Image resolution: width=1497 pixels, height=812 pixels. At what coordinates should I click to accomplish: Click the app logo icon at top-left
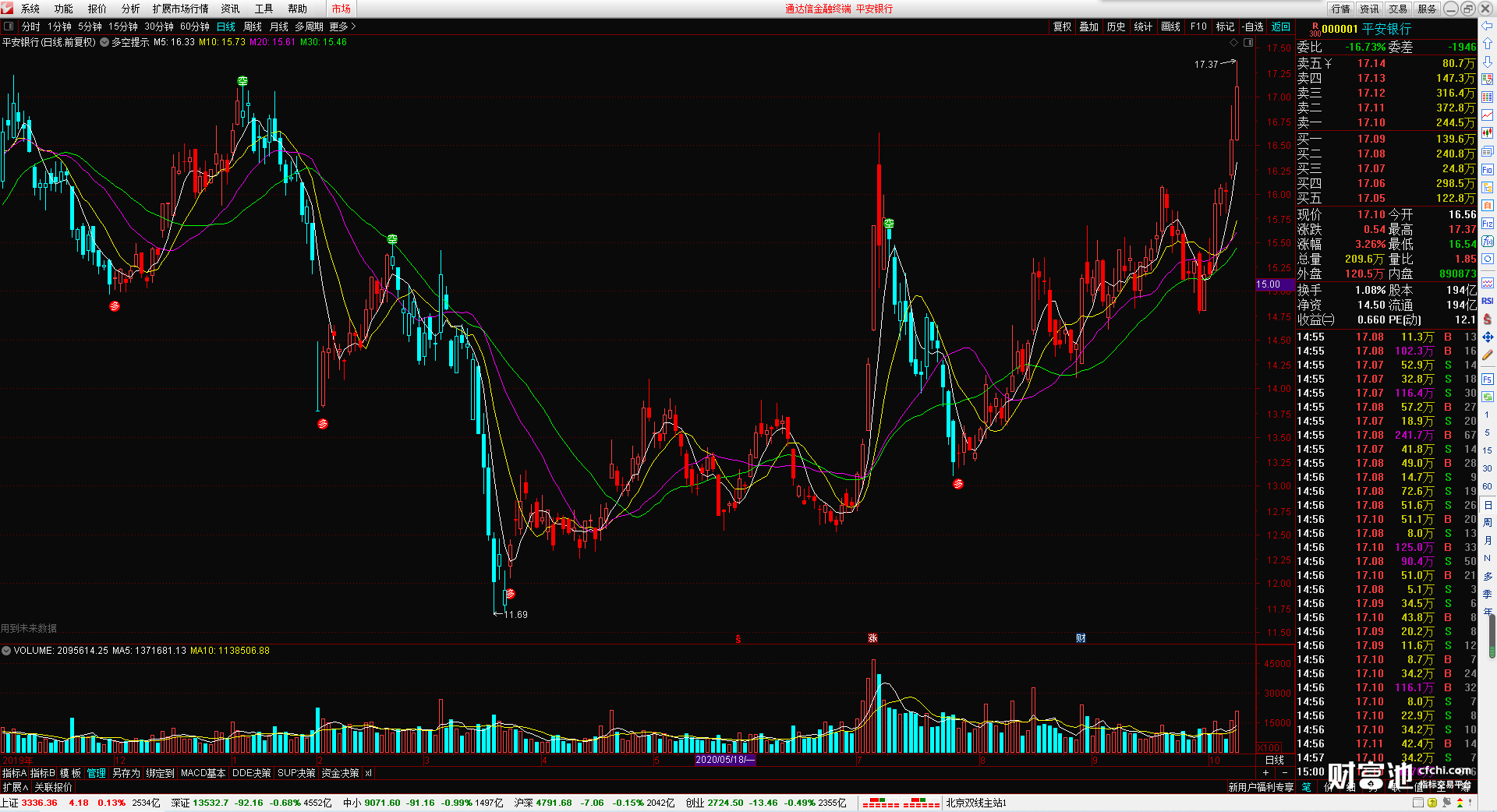[x=8, y=9]
